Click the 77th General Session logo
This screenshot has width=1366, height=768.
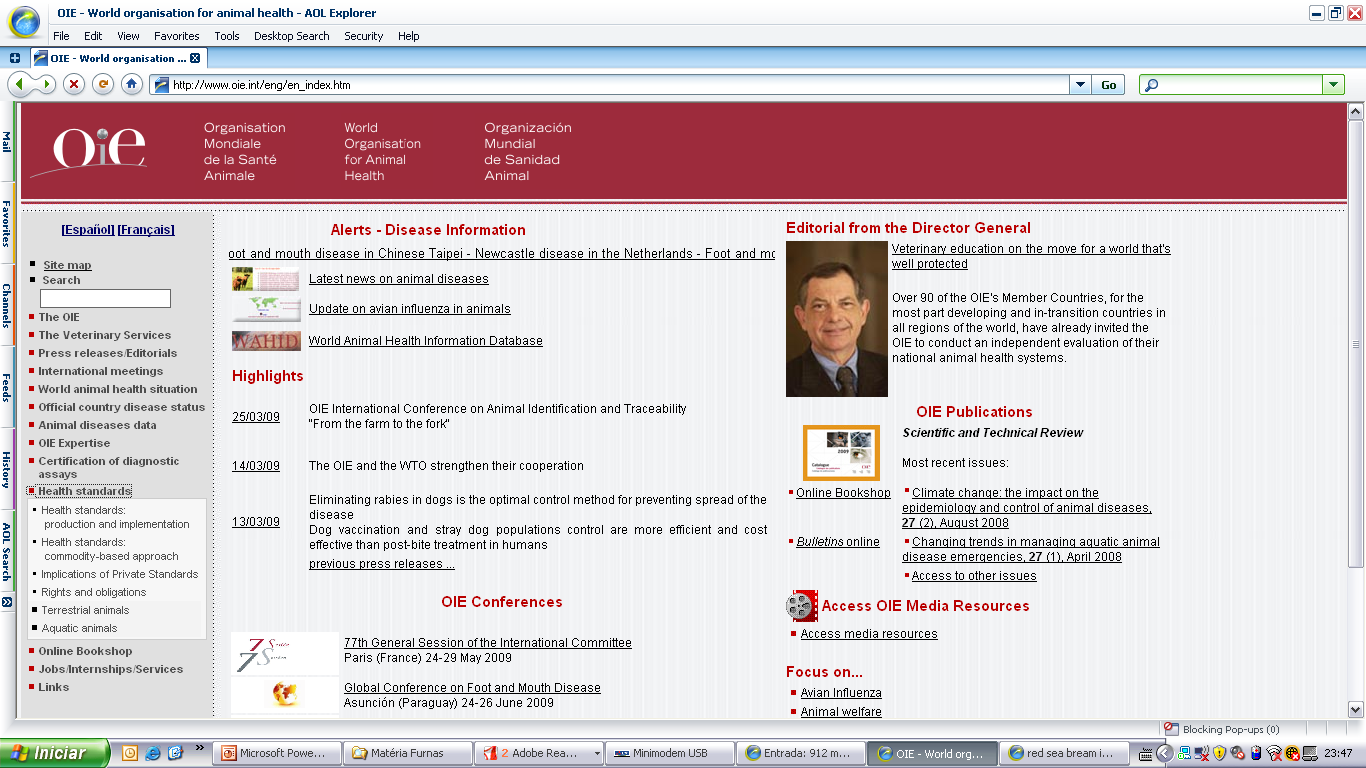click(x=284, y=653)
